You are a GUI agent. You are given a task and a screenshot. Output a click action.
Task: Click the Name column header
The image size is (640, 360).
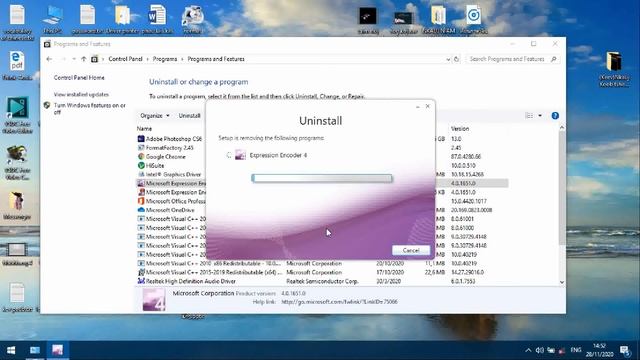coord(144,129)
